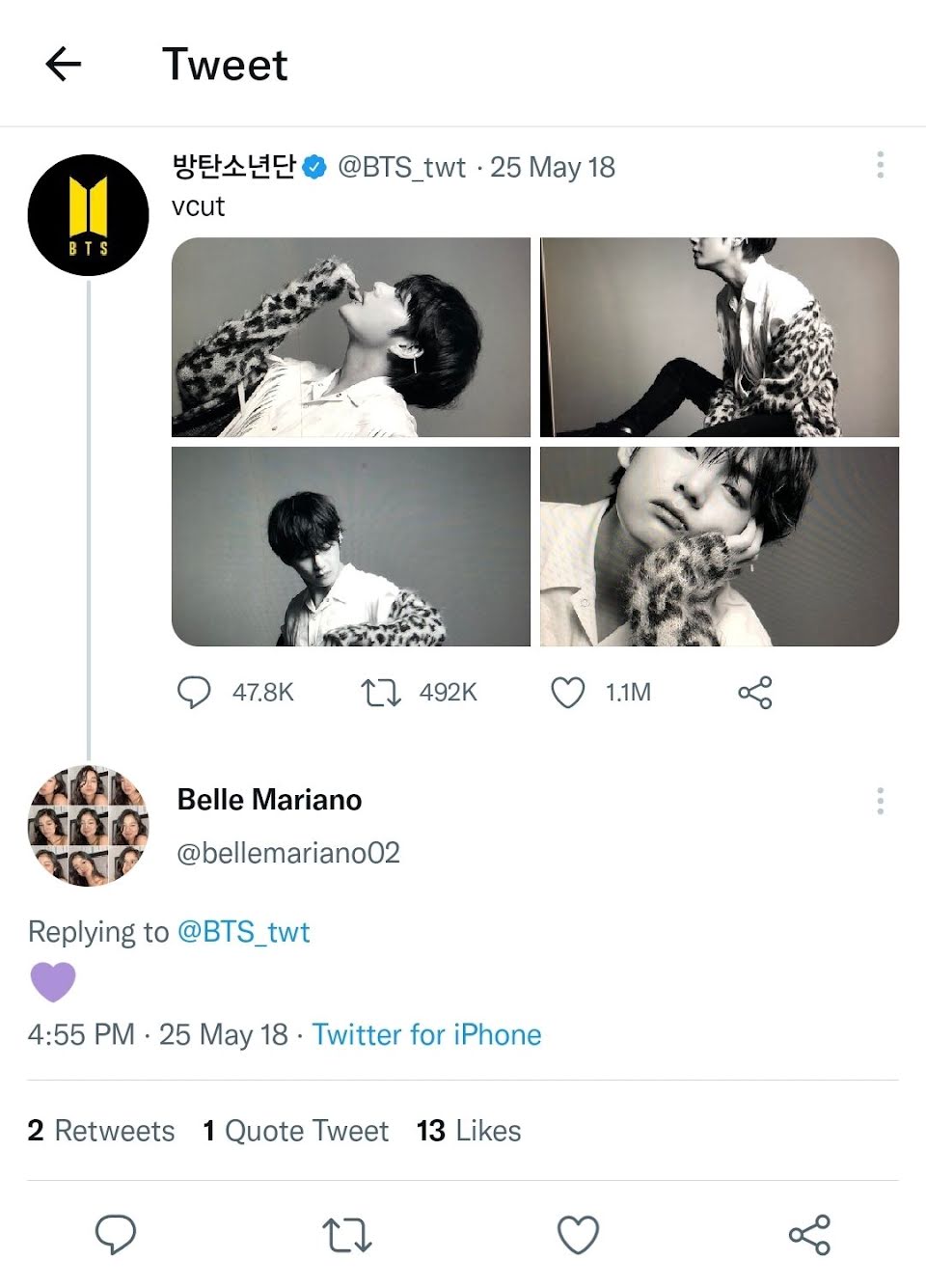The height and width of the screenshot is (1288, 926).
Task: View the 2 Retweets list
Action: pos(101,1131)
